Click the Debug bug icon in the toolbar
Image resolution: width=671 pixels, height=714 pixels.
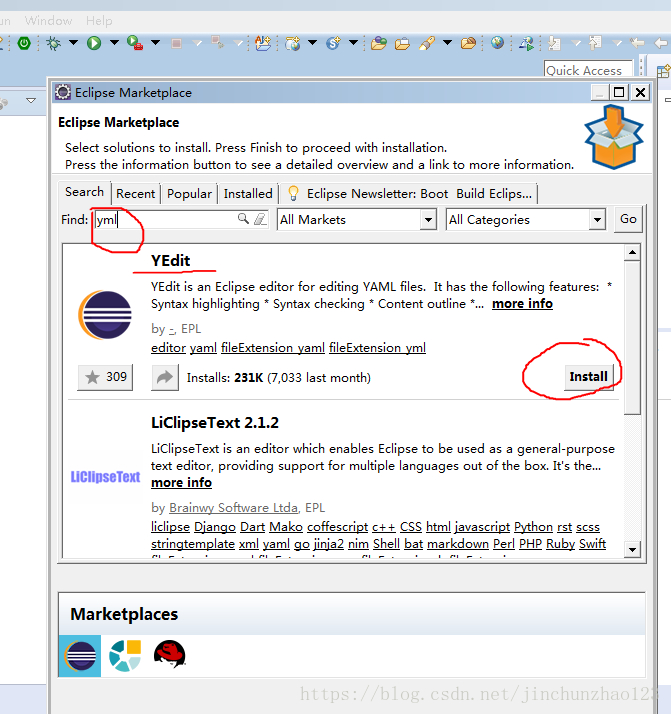coord(54,43)
